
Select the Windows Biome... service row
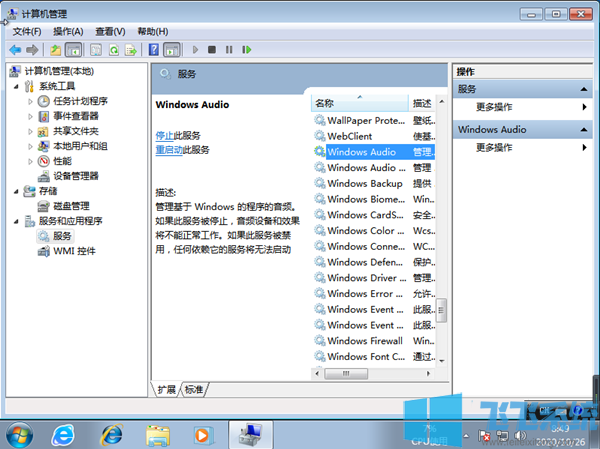pos(374,199)
